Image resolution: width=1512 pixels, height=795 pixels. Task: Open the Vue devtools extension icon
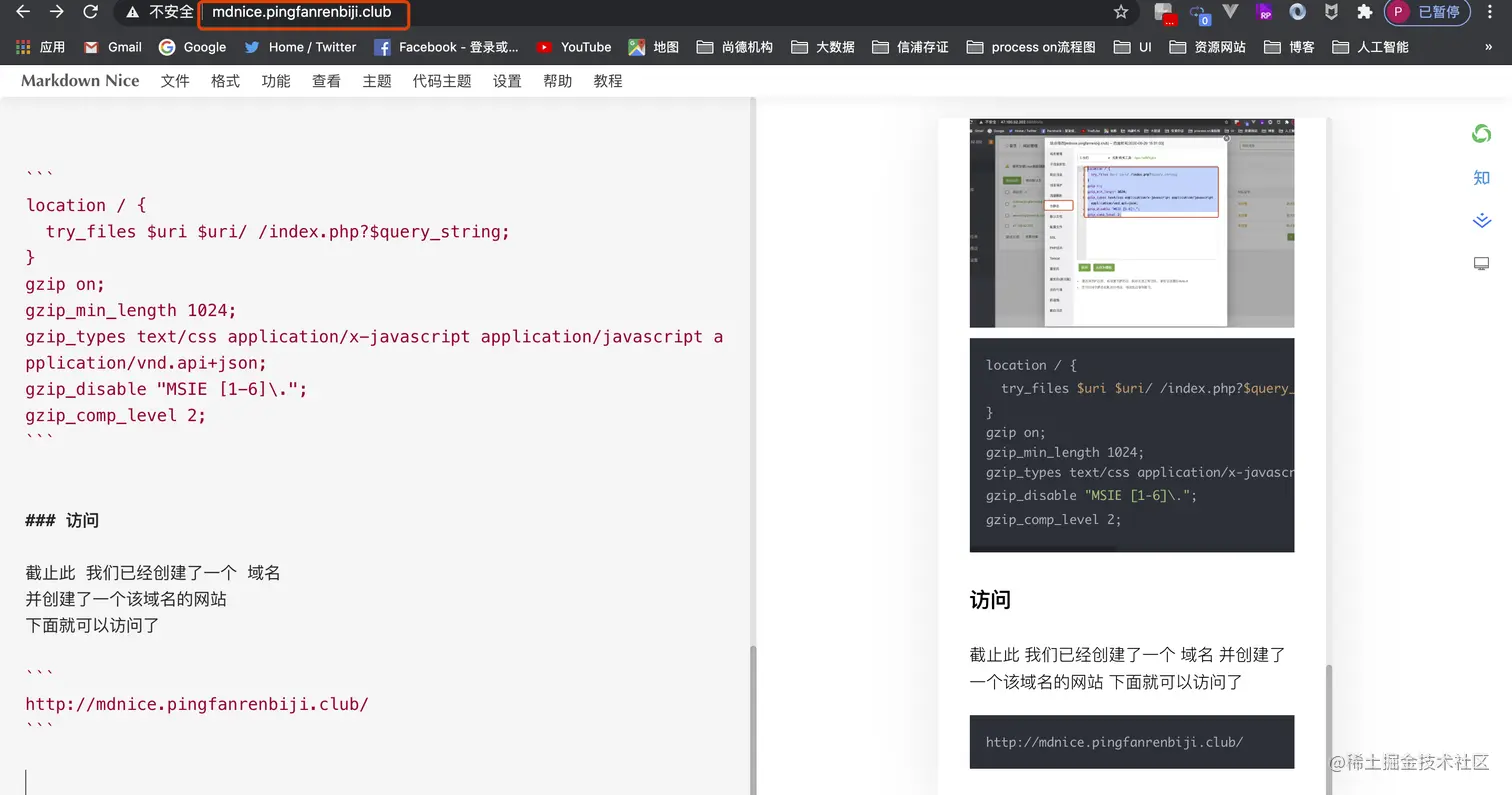pos(1231,12)
